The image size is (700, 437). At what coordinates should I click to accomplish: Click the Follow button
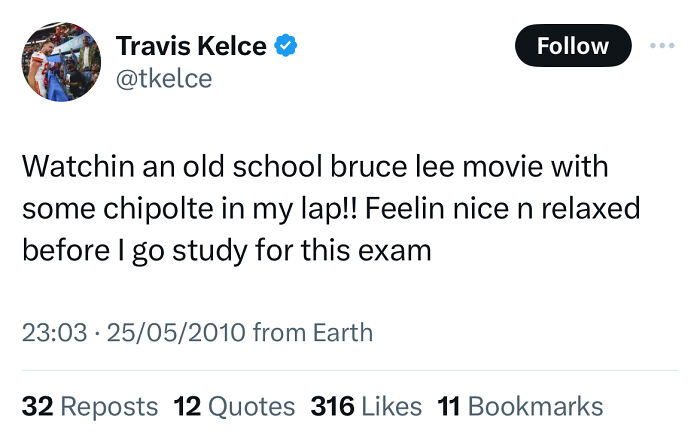pyautogui.click(x=573, y=46)
